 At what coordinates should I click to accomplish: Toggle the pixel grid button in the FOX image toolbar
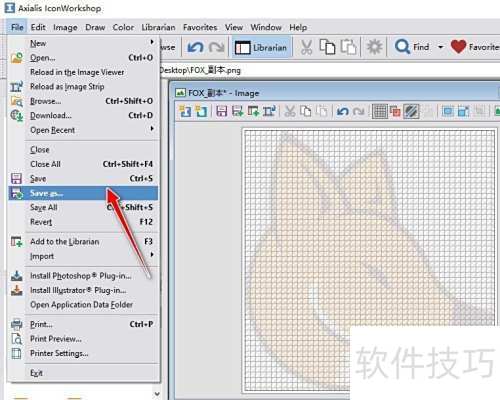tap(380, 111)
